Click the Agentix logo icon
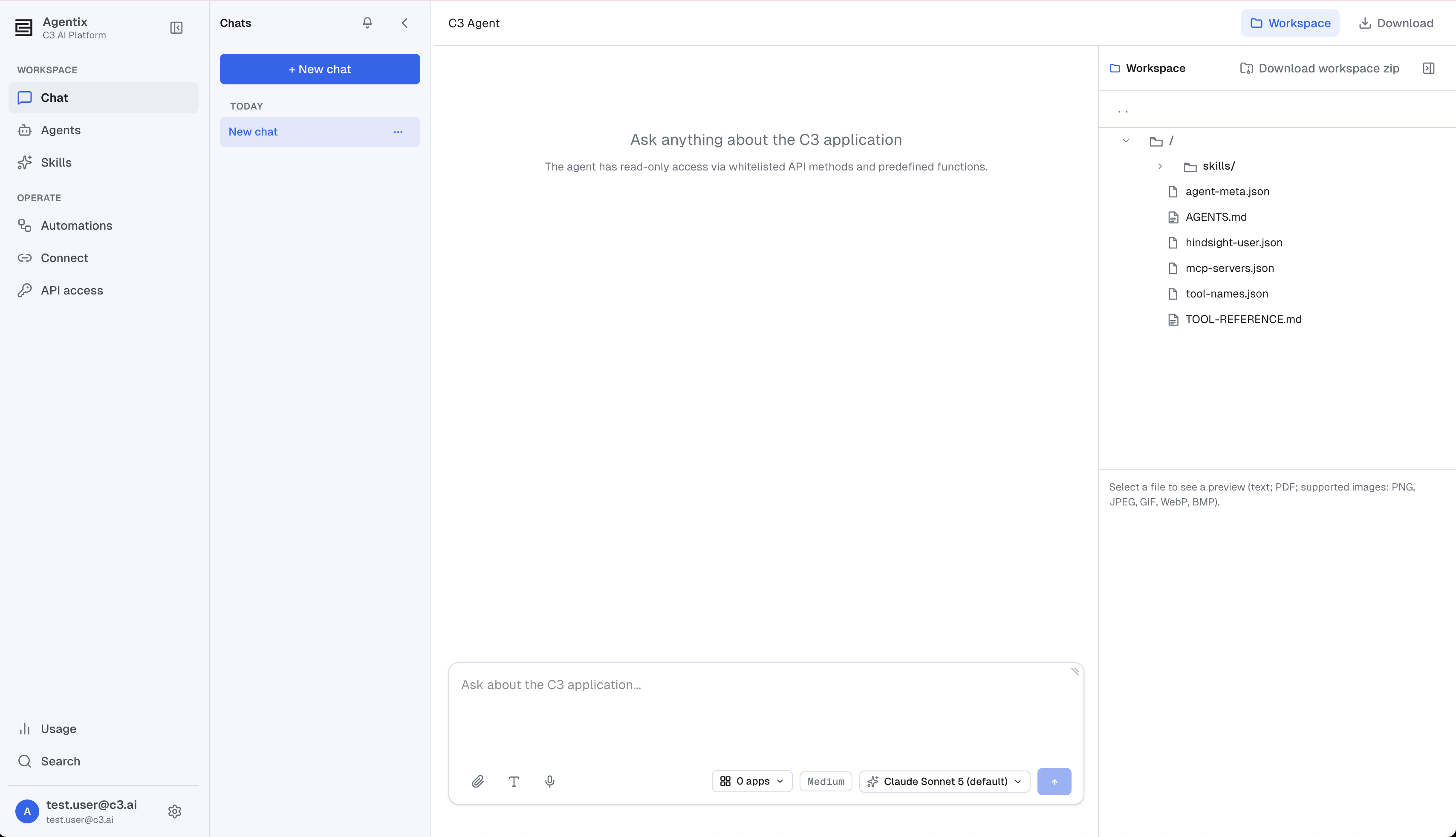Screen dimensions: 1456x837 point(23,28)
